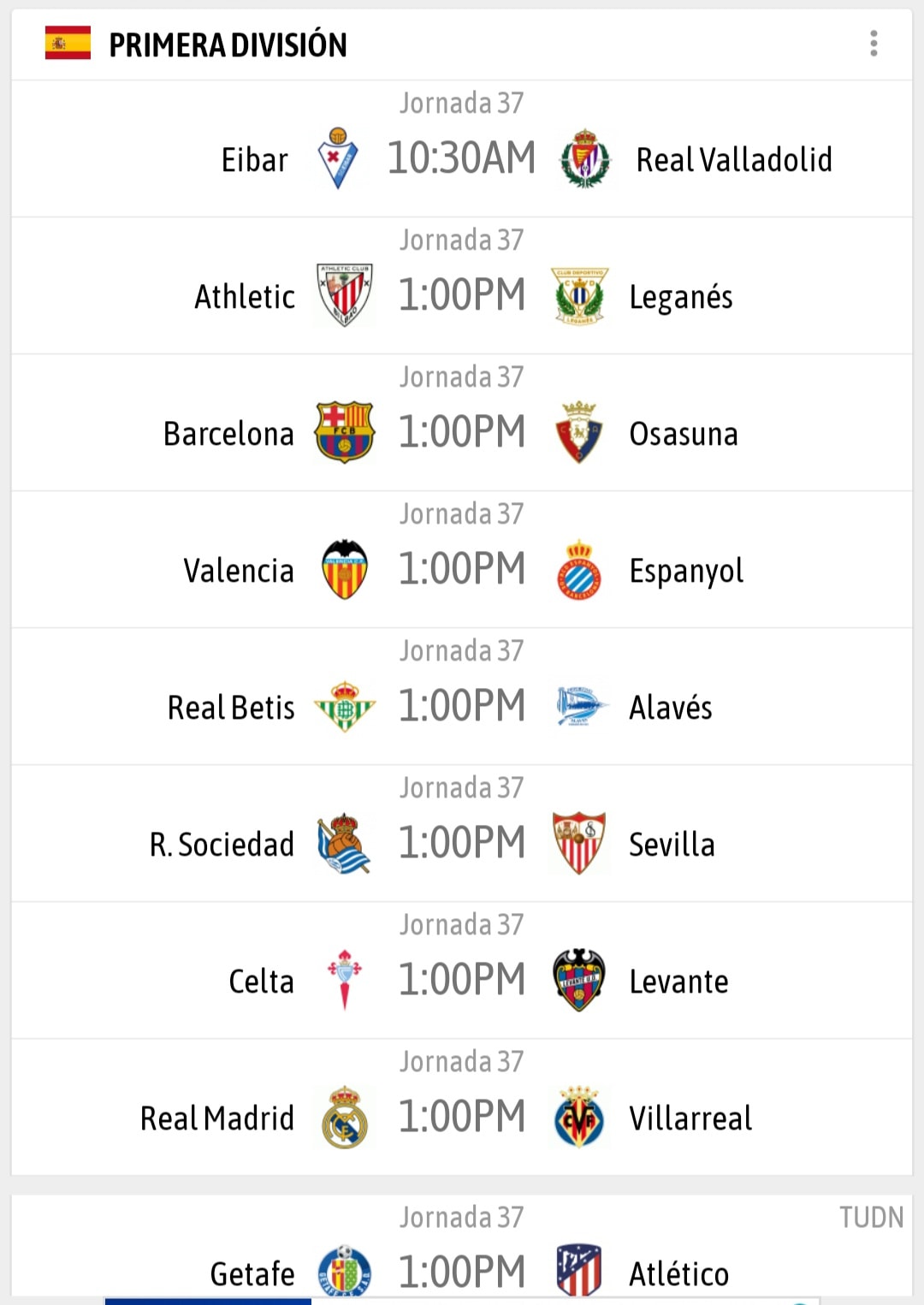
Task: Tap the Real Madrid crest
Action: (345, 1117)
